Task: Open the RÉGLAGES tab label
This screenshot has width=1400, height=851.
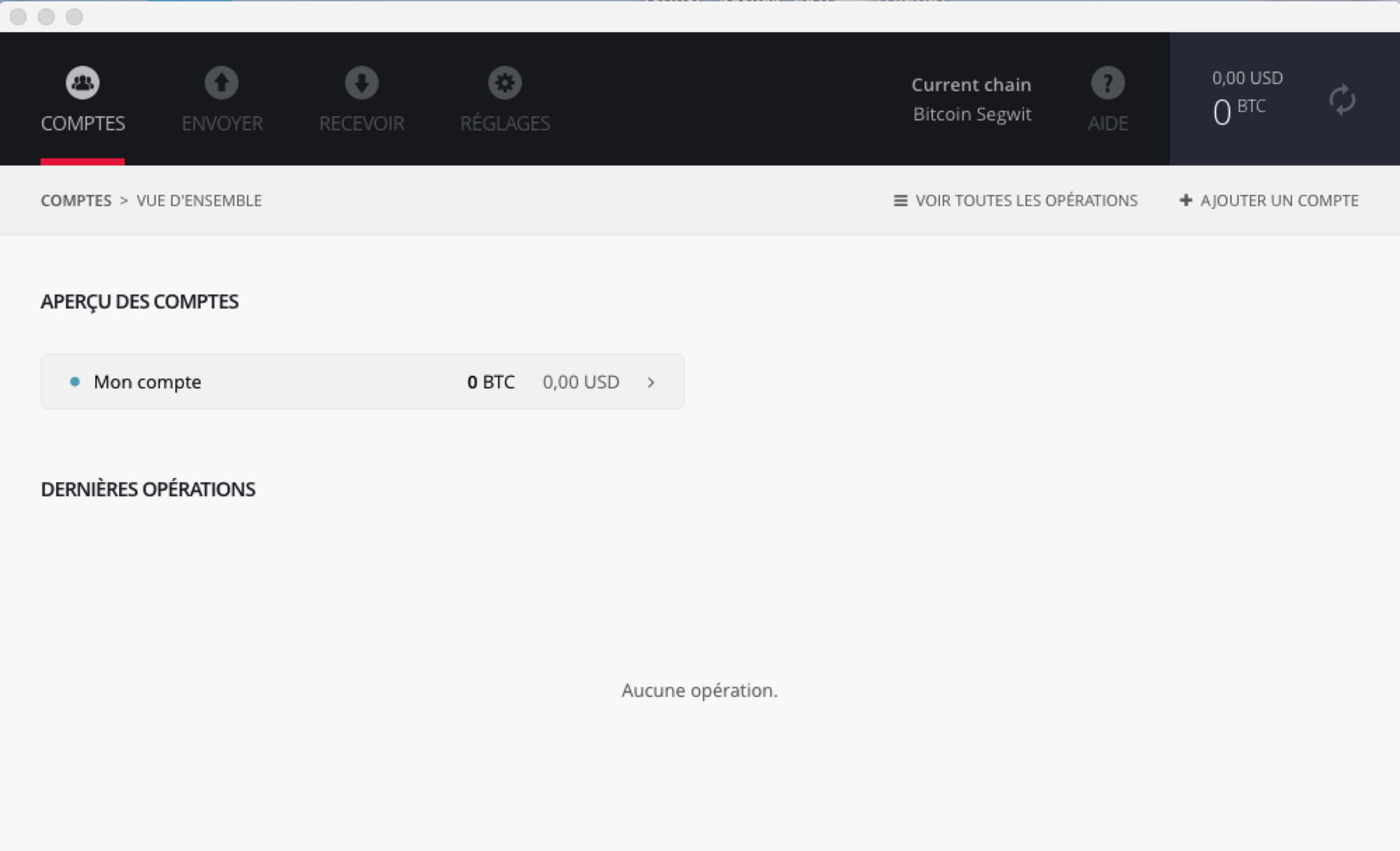Action: 505,122
